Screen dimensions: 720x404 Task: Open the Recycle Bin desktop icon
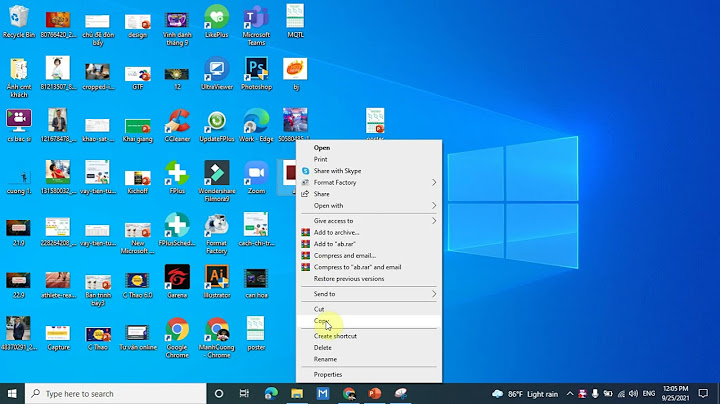(19, 21)
